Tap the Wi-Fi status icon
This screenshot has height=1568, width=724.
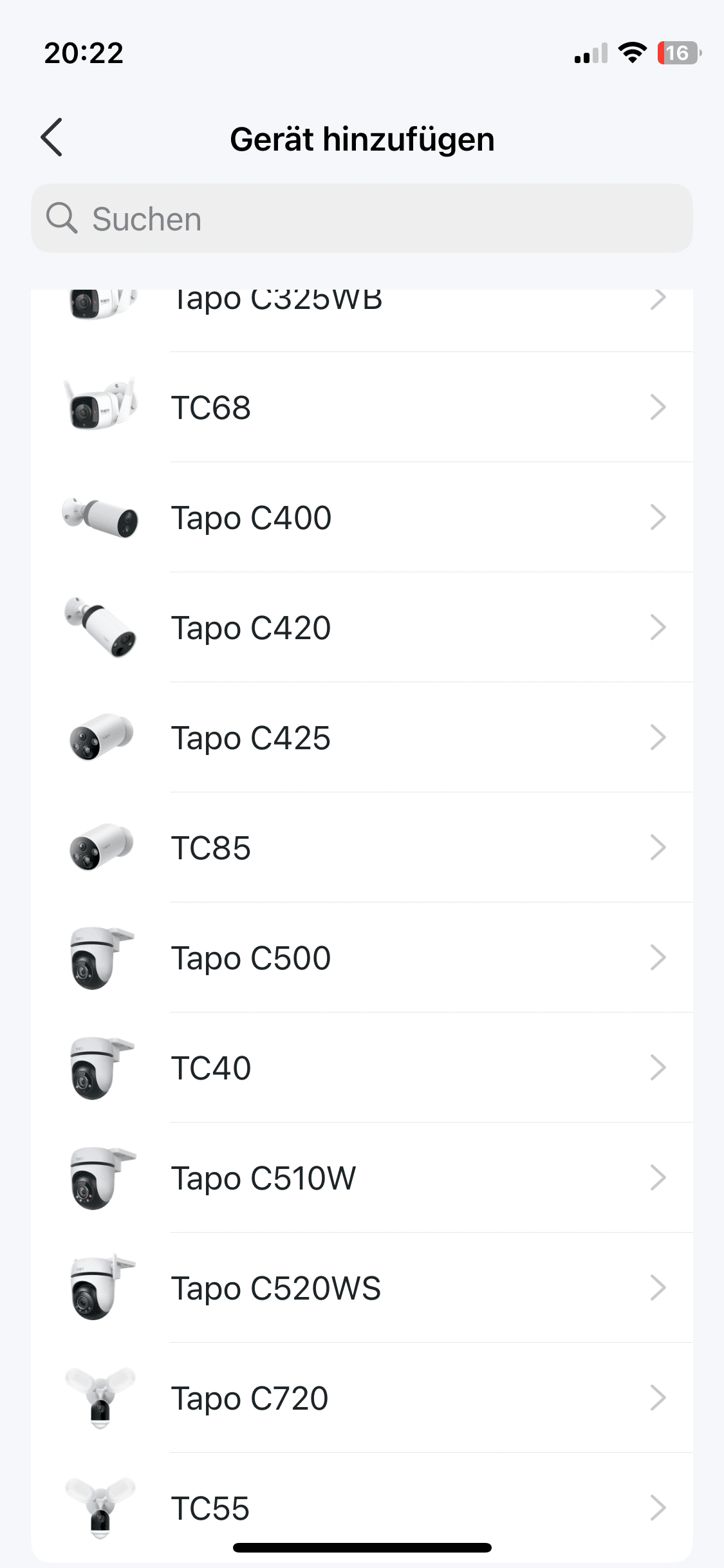click(632, 53)
